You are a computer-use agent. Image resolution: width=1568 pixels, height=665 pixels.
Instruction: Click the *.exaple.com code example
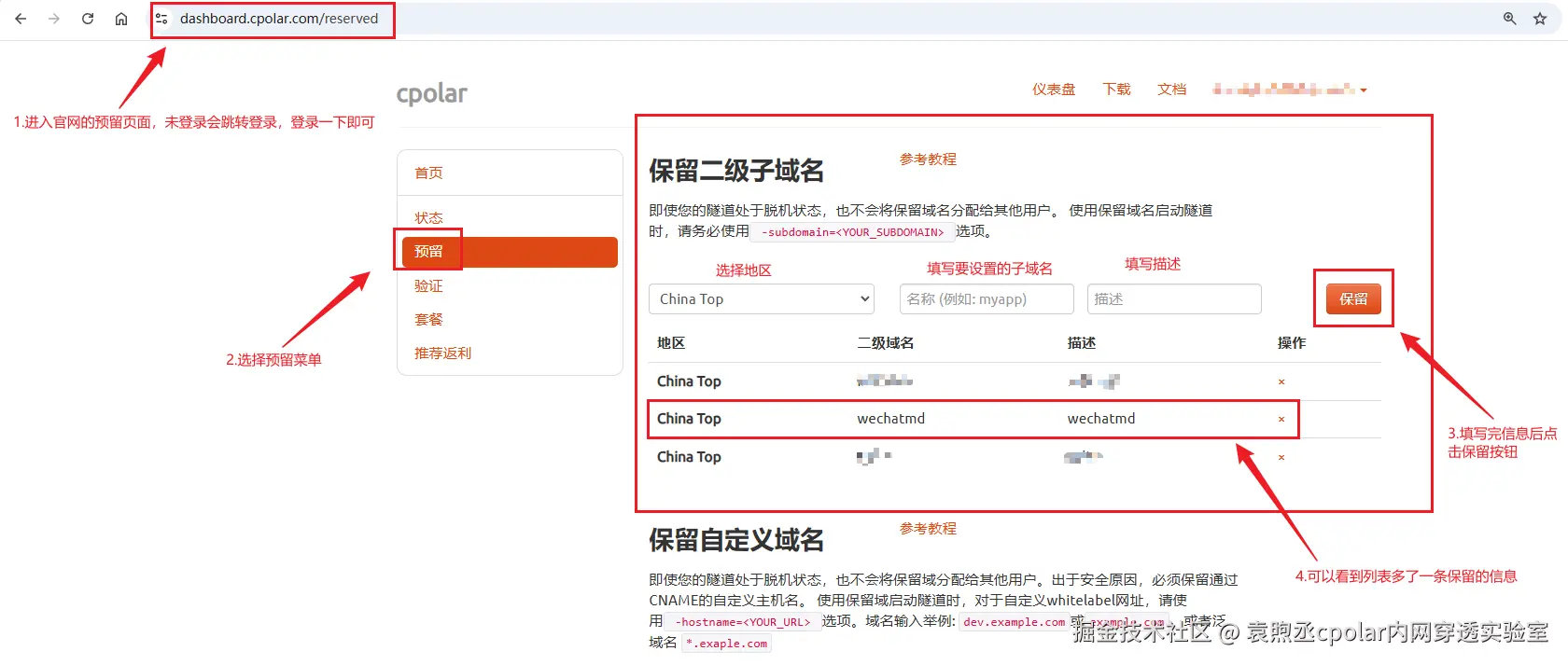pos(726,644)
